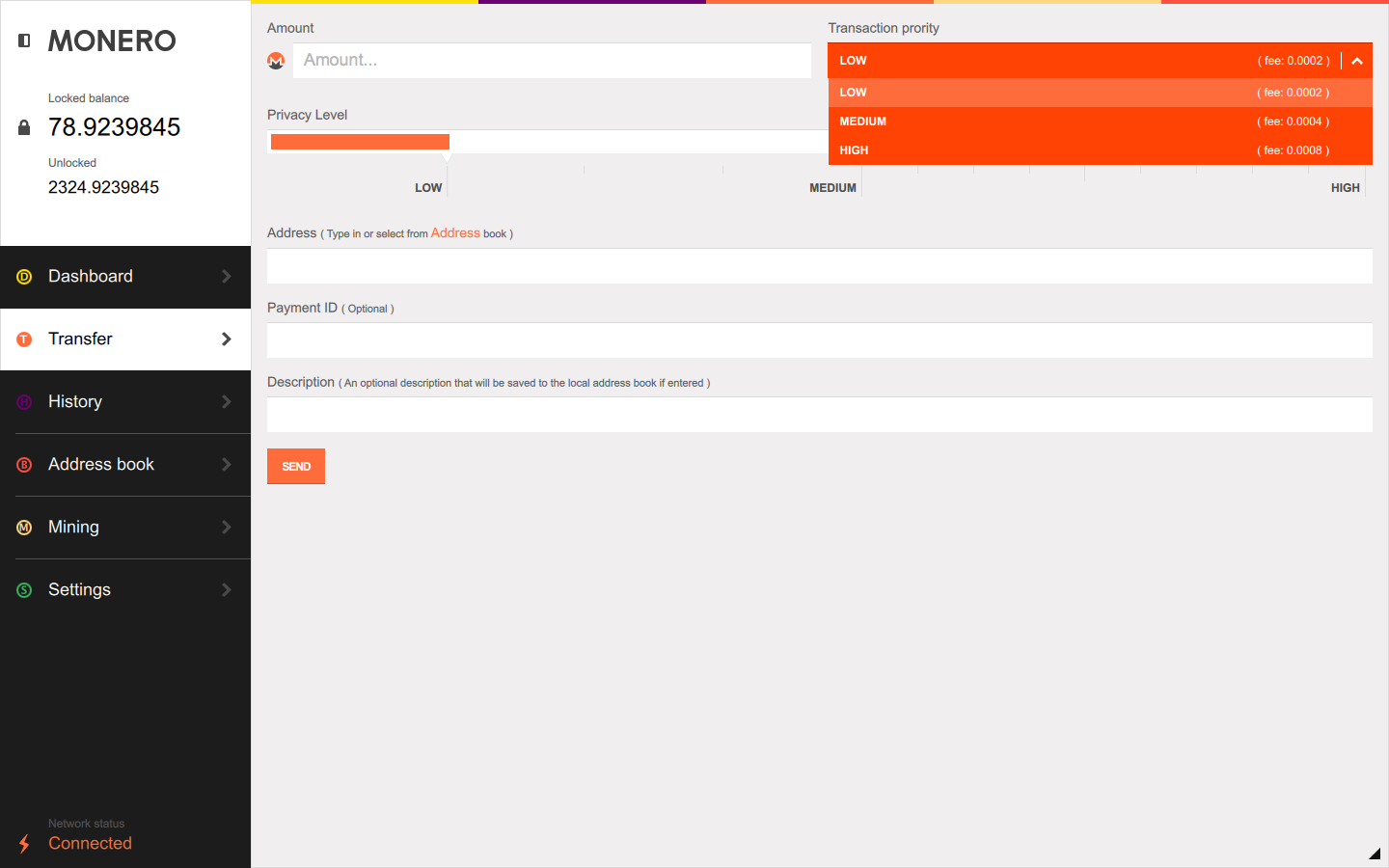Image resolution: width=1389 pixels, height=868 pixels.
Task: Click the Monero logo icon beside title
Action: (x=24, y=41)
